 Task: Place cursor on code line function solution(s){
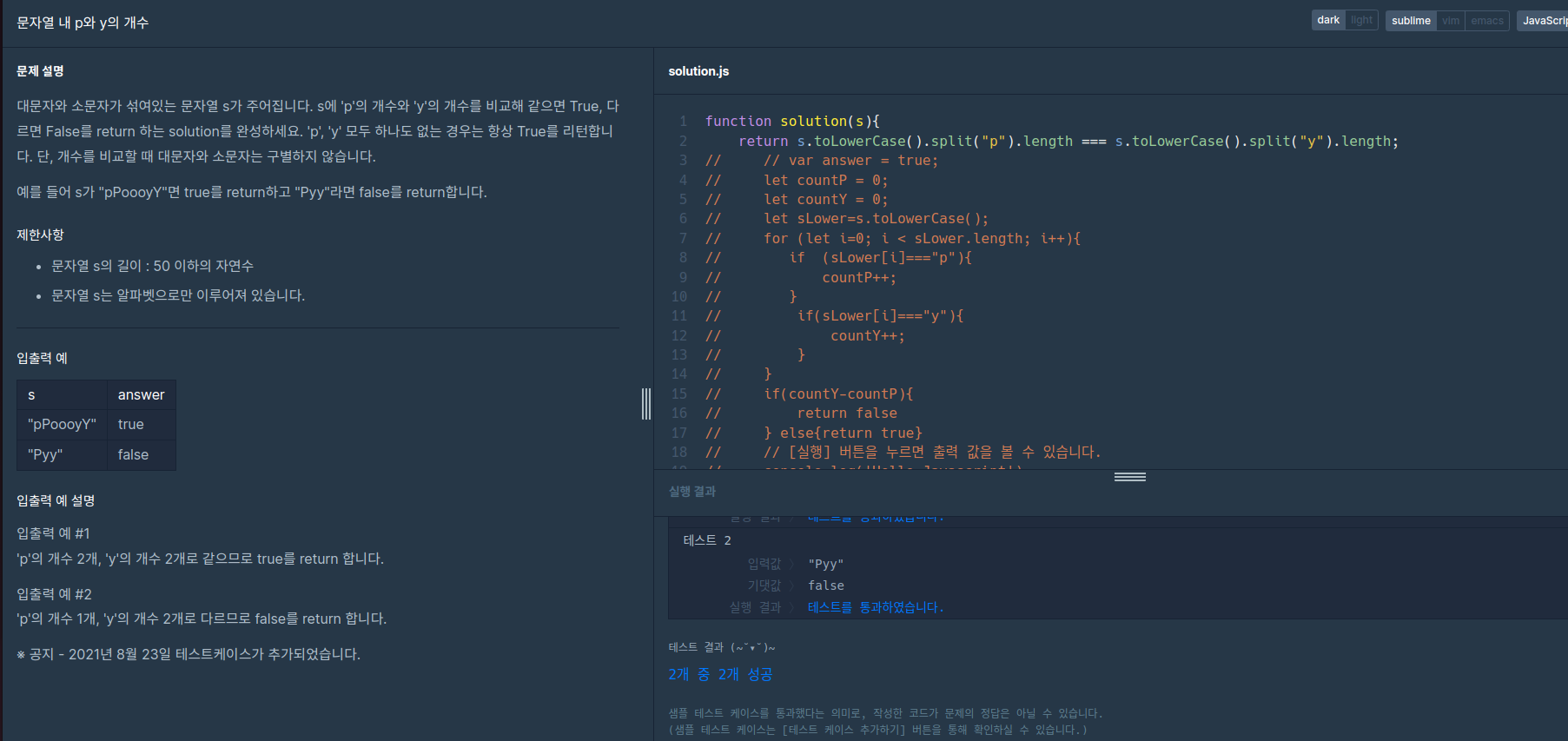click(792, 122)
